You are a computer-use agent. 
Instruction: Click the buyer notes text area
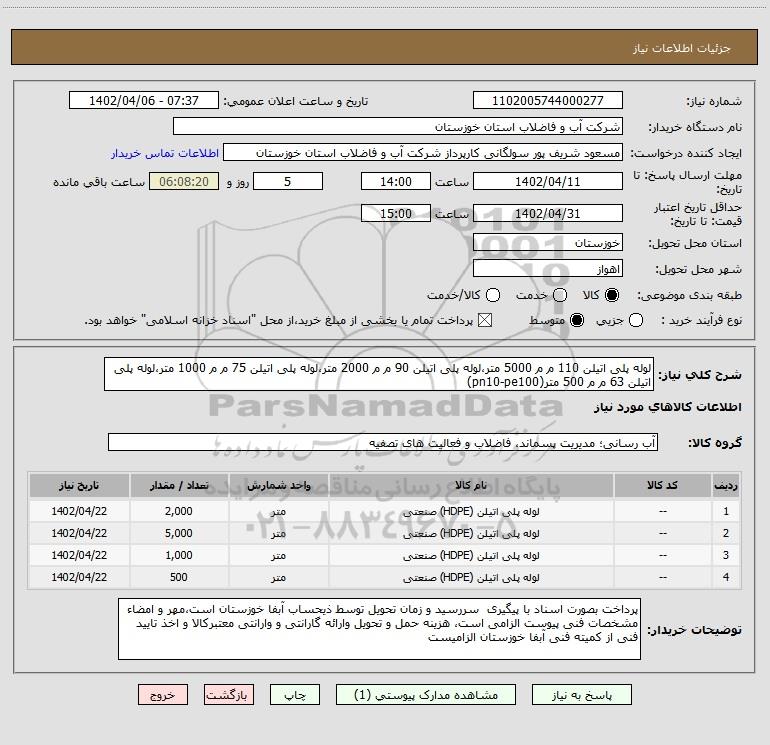pyautogui.click(x=379, y=629)
